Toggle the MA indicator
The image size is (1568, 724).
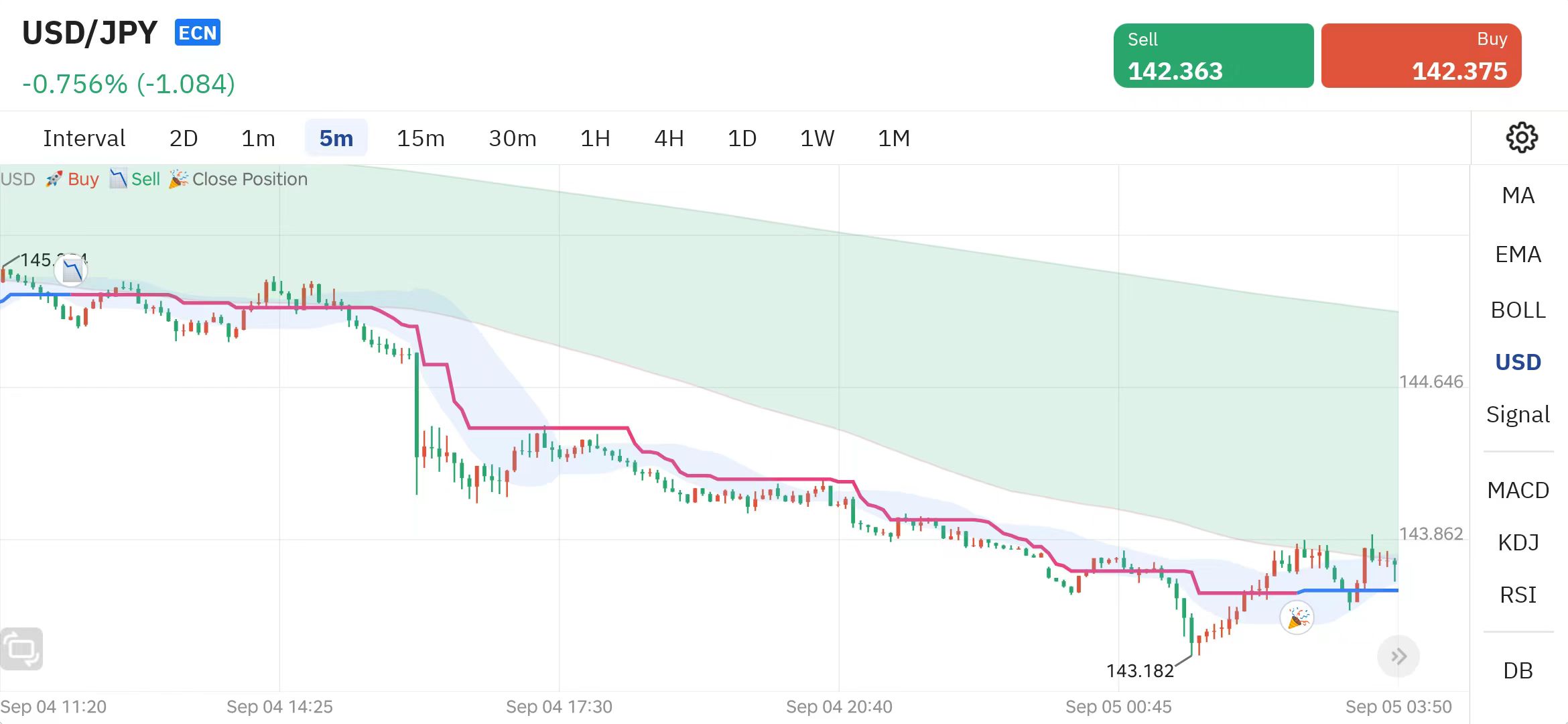[x=1518, y=195]
